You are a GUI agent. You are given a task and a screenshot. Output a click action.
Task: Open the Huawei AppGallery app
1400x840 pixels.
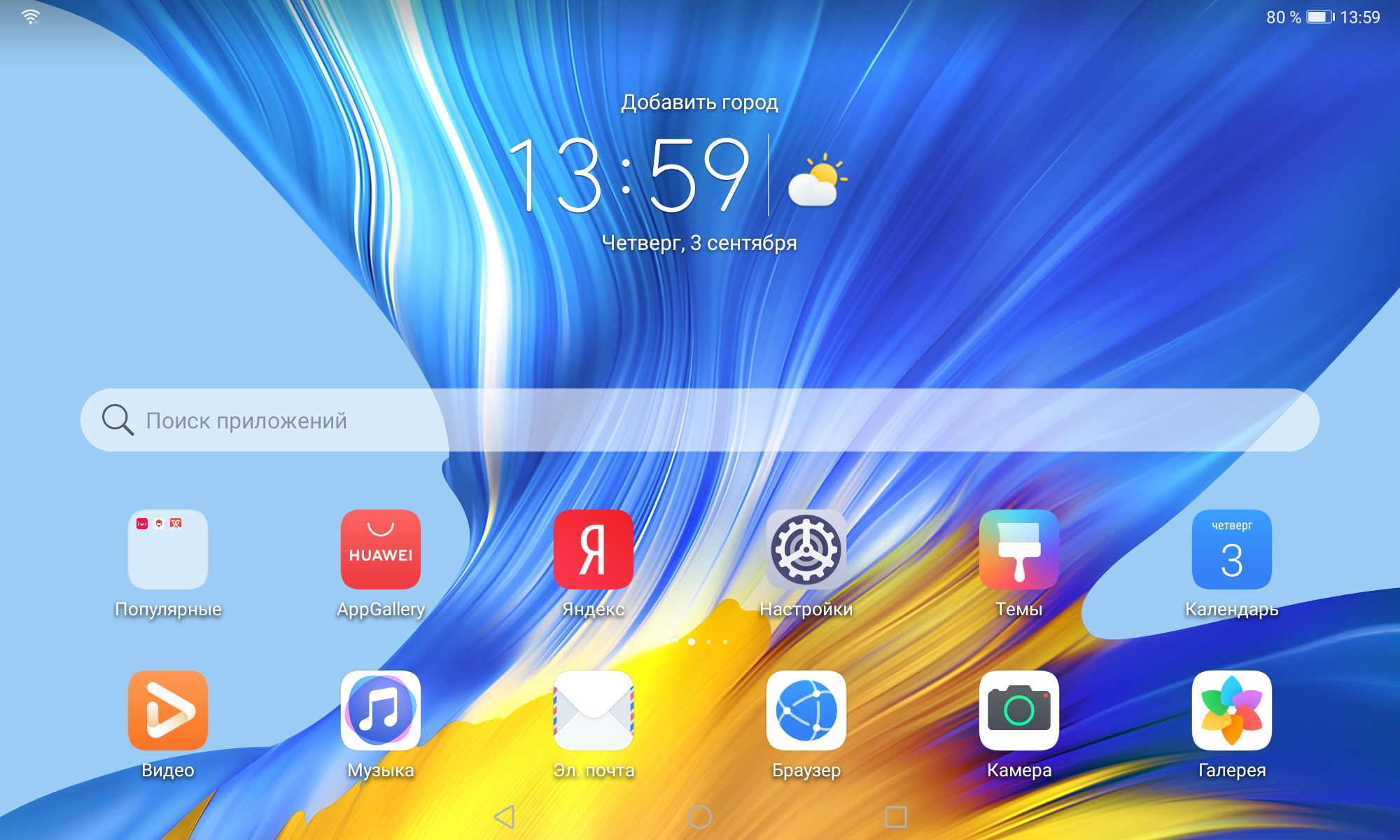[380, 549]
